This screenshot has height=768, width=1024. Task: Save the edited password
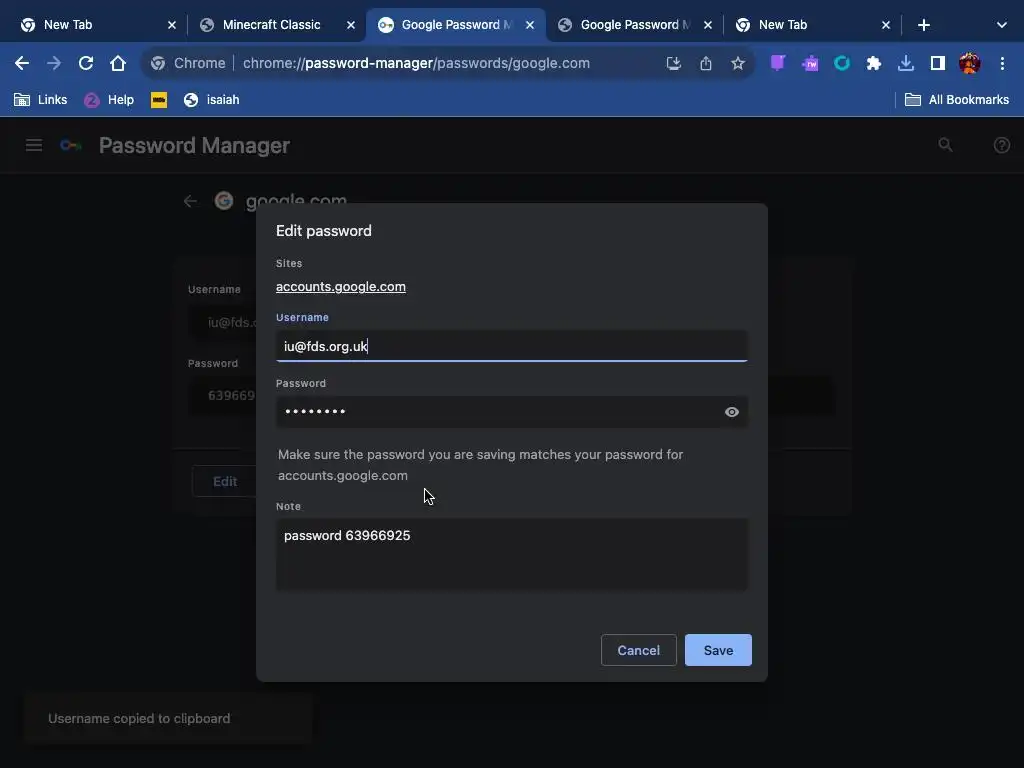click(x=718, y=650)
